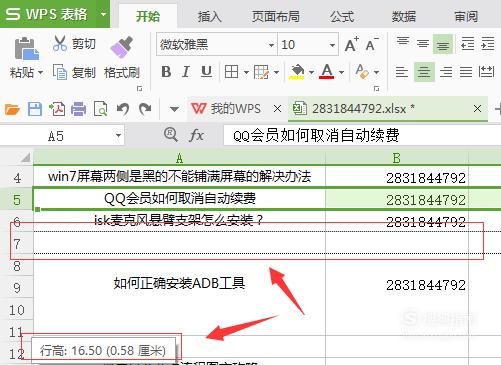Open the 公式 ribbon tab

[342, 16]
